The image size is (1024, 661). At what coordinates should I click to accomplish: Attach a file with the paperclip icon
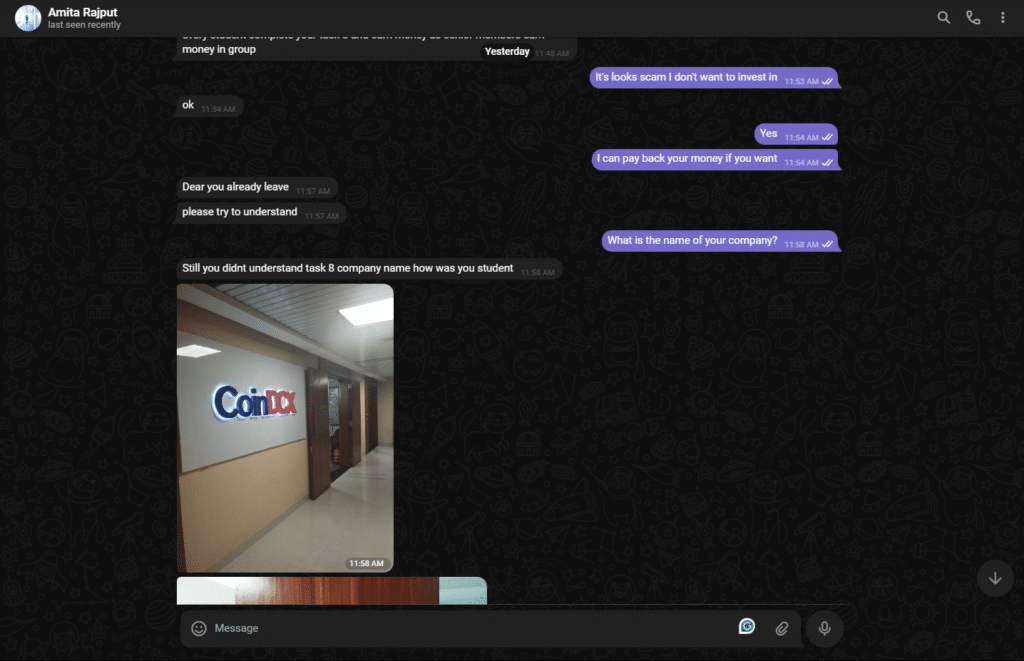click(782, 628)
